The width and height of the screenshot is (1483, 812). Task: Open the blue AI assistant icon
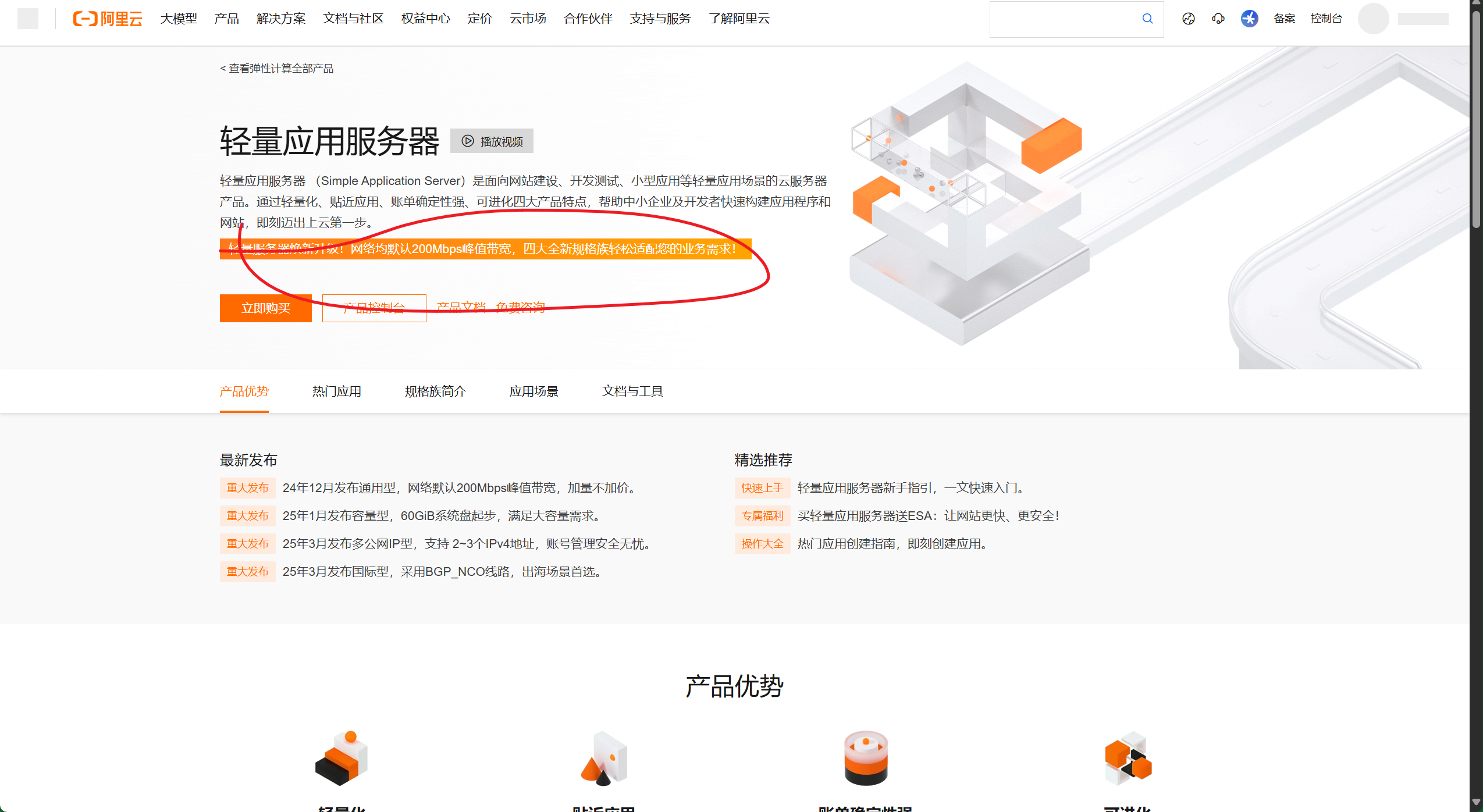(1249, 19)
